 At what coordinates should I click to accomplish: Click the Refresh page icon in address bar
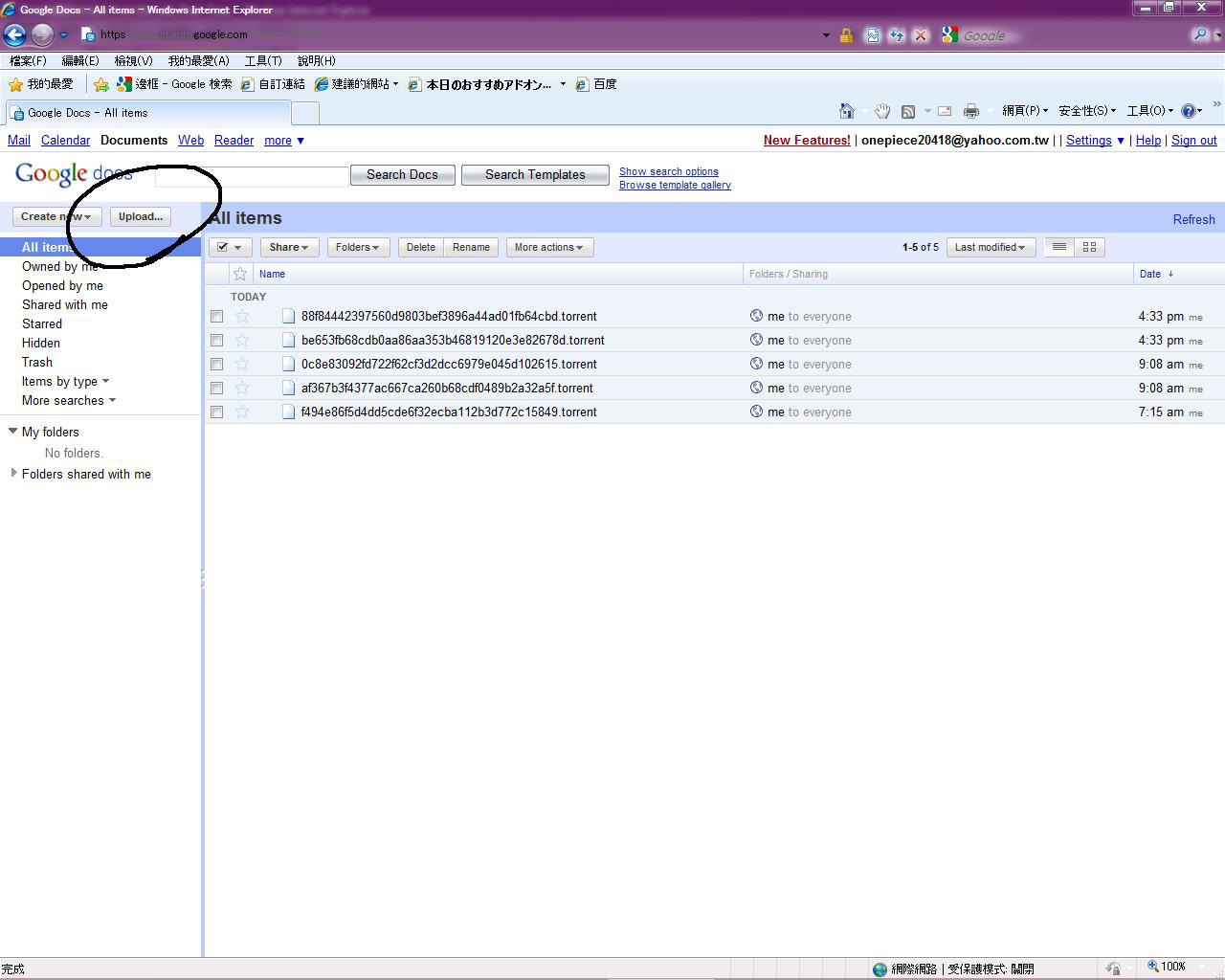(x=897, y=35)
